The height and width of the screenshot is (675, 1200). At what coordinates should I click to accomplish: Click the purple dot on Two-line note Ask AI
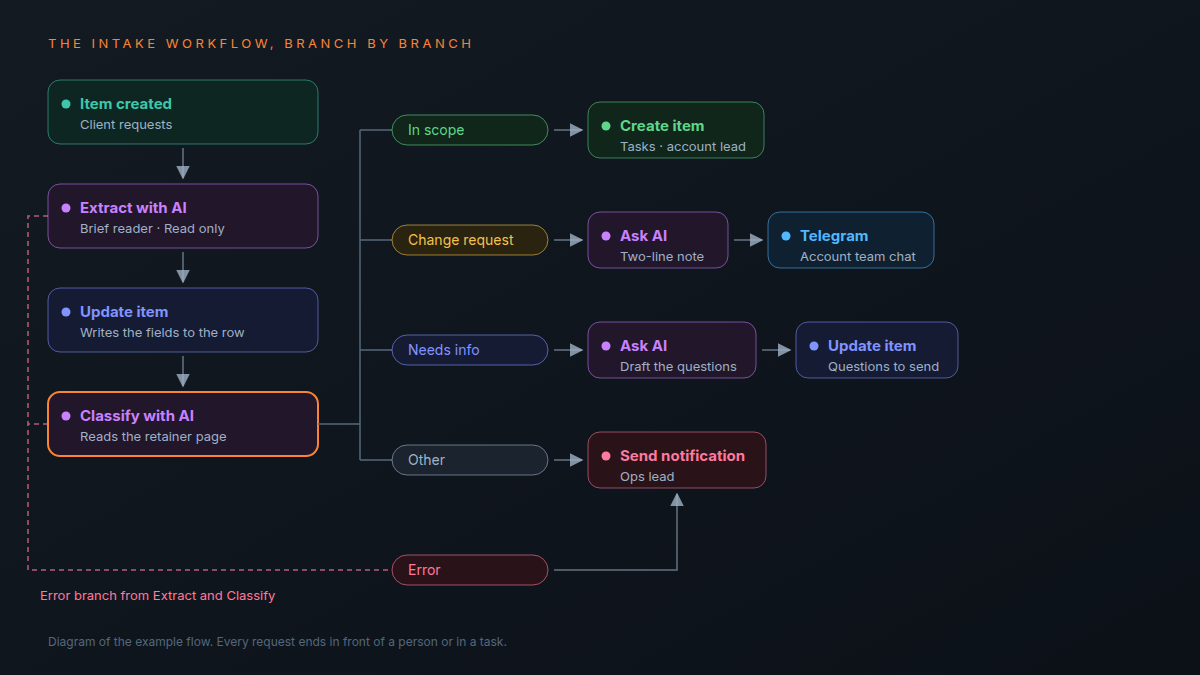point(606,236)
